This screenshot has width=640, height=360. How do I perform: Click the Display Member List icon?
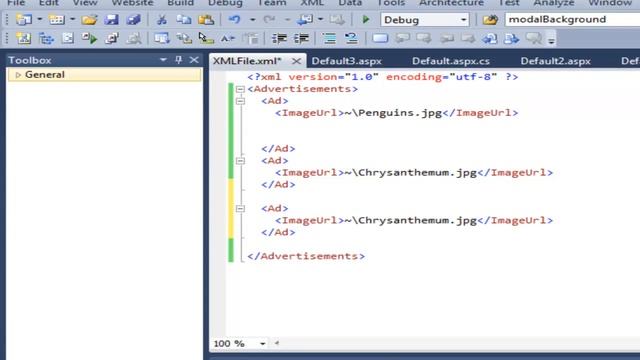click(x=162, y=39)
